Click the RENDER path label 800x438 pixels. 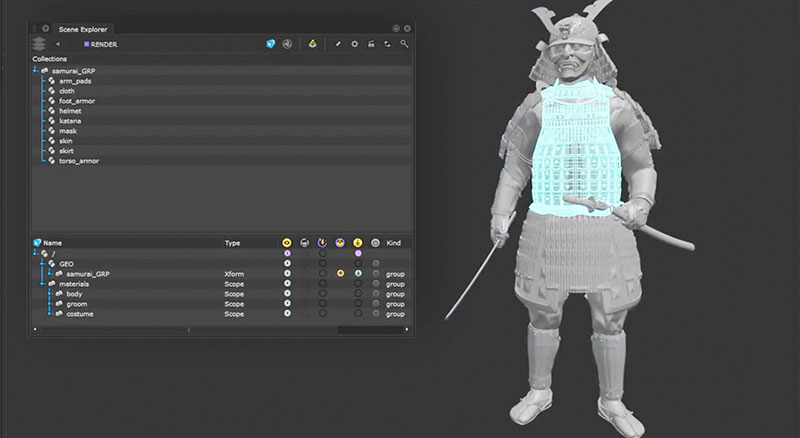[x=103, y=44]
